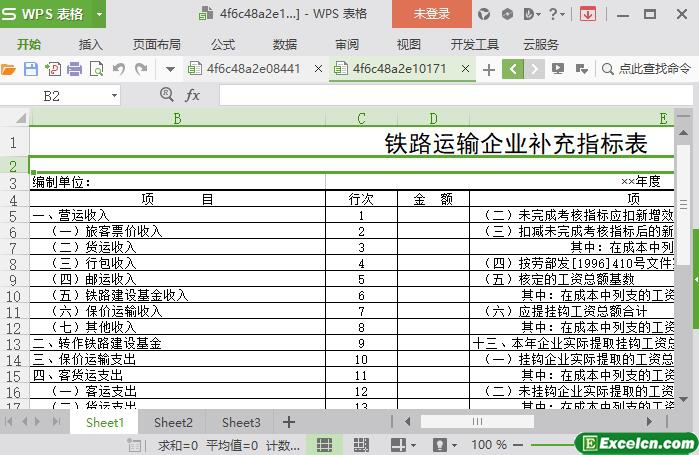Click the Print Preview icon
This screenshot has height=455, width=699.
click(96, 69)
